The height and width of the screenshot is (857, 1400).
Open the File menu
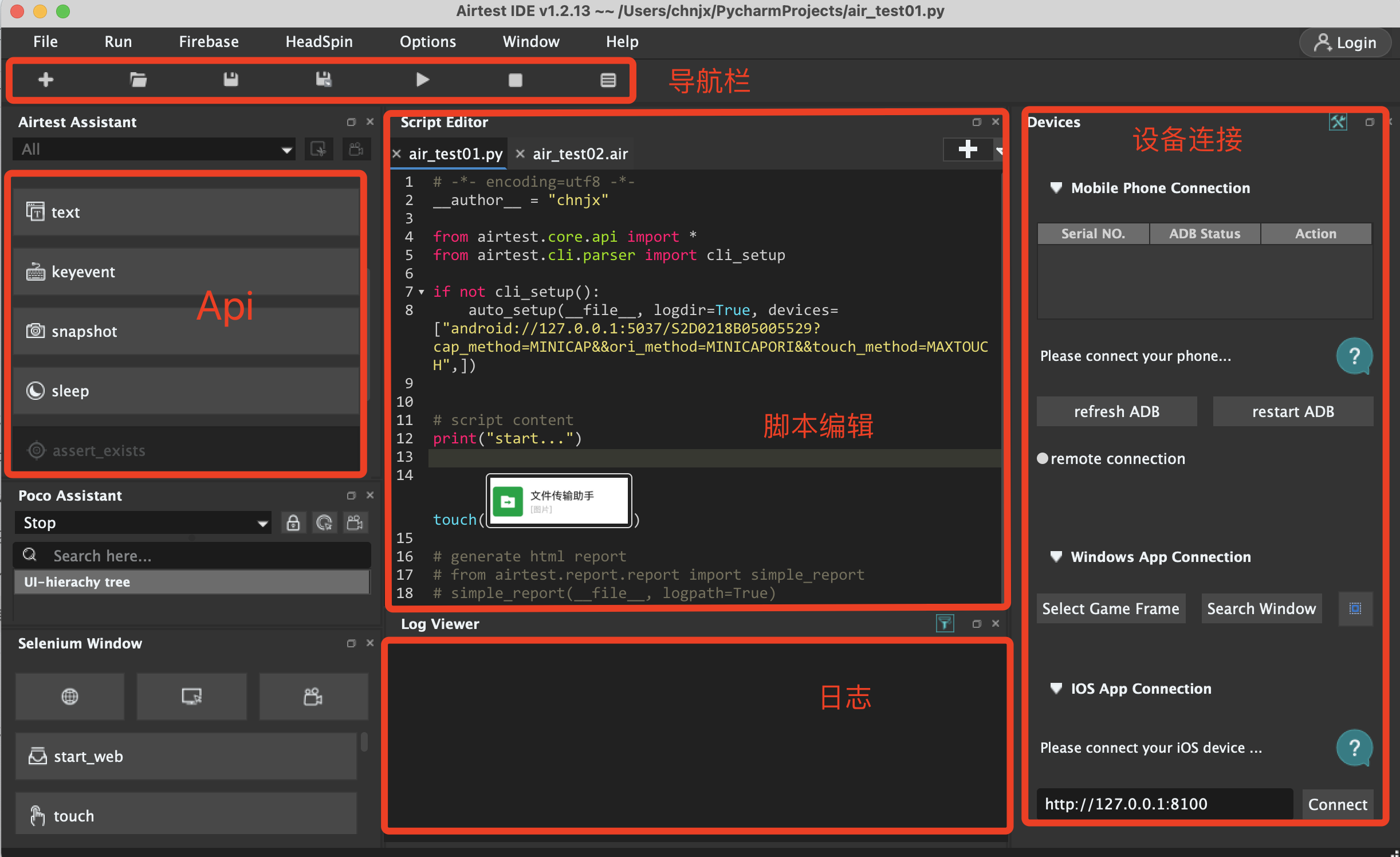[45, 42]
